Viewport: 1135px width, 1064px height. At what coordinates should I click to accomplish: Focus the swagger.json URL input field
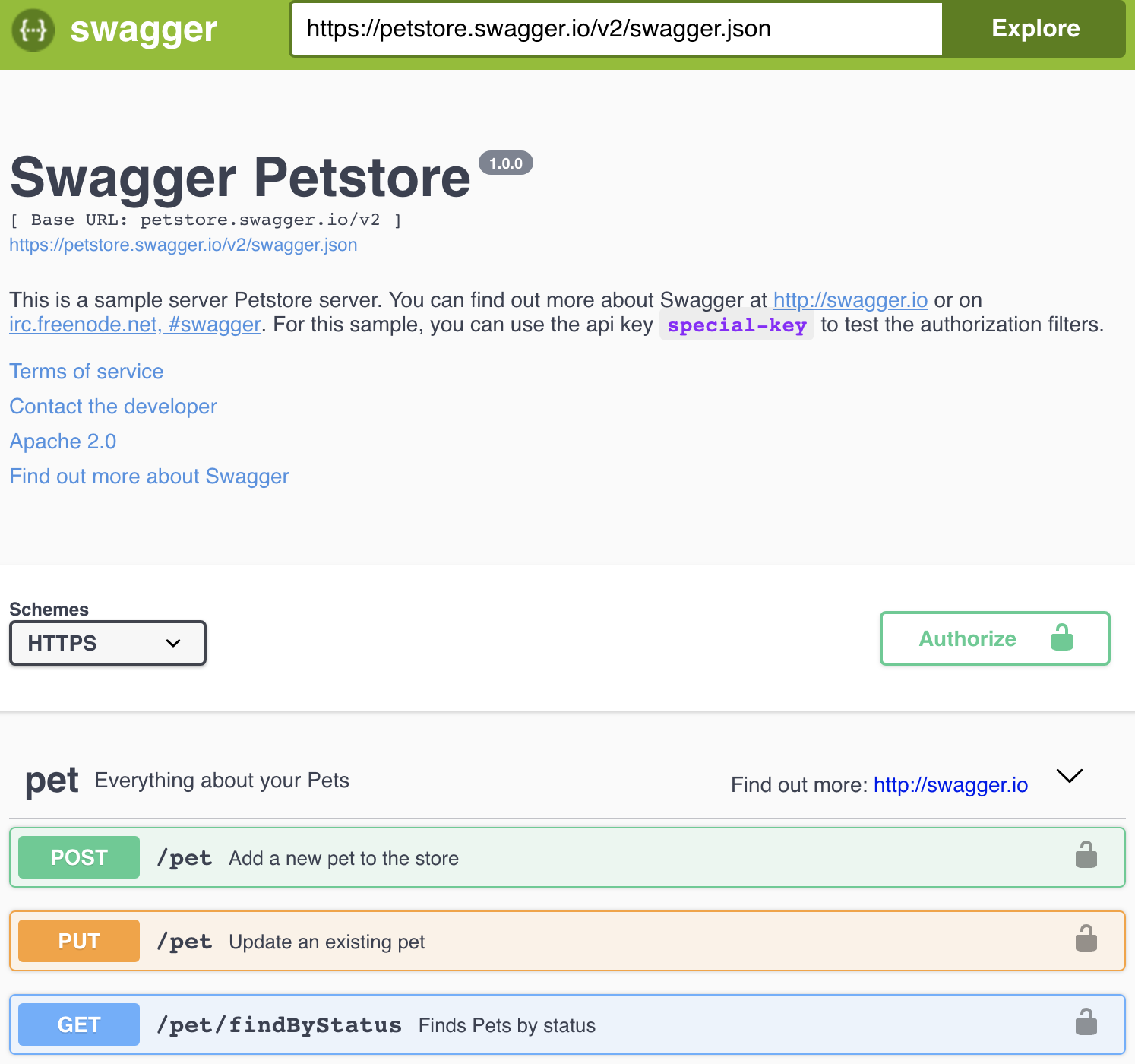[616, 29]
